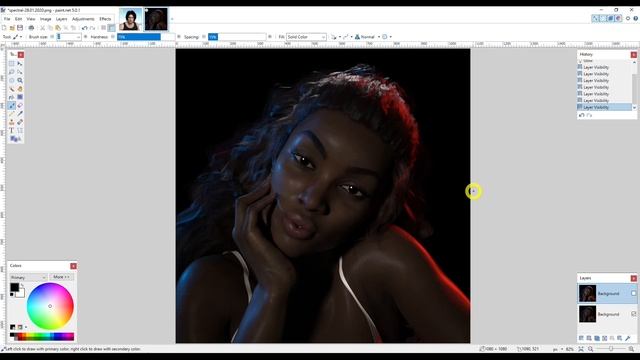Select the Move Selected Pixels tool

click(x=20, y=64)
